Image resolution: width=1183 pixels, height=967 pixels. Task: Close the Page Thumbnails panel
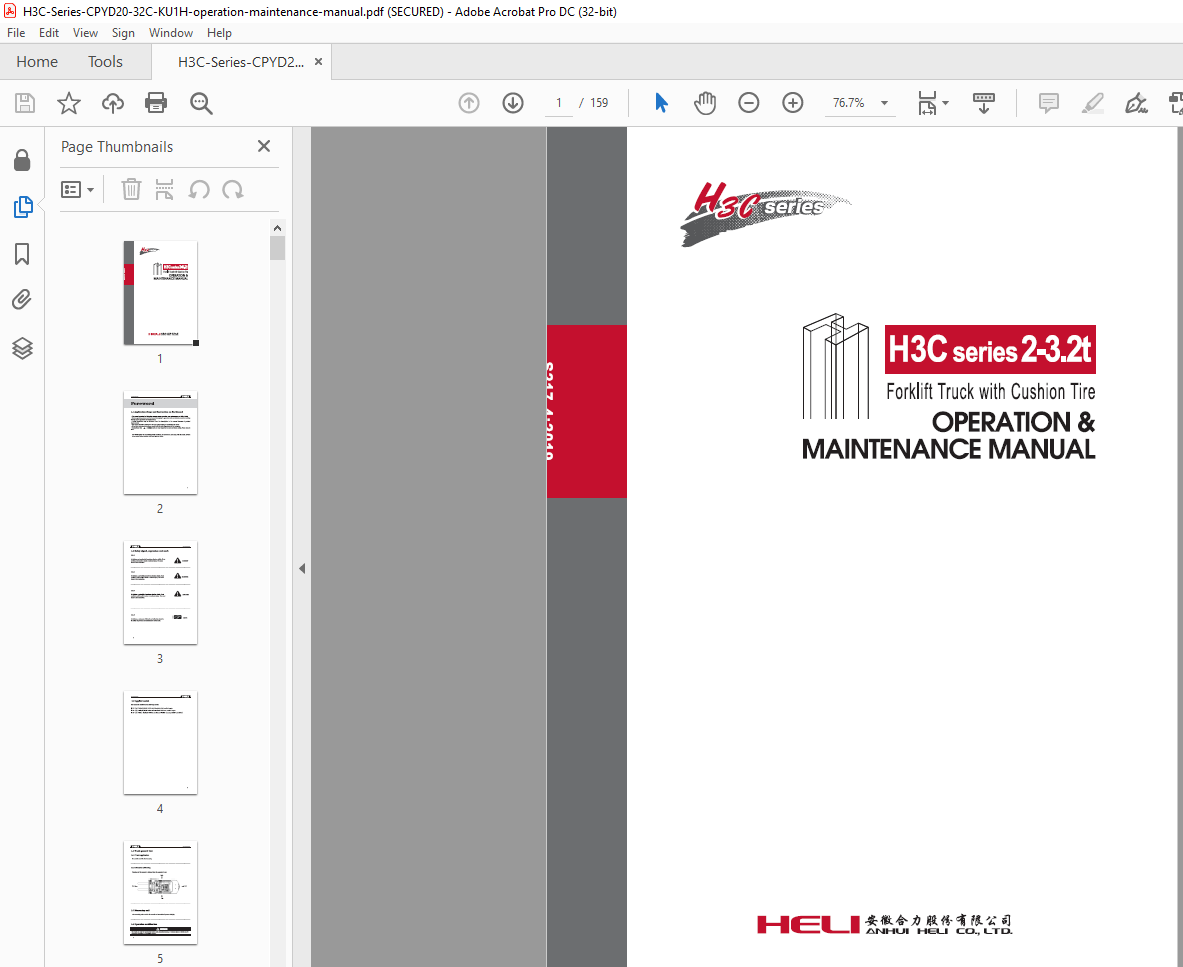[x=264, y=146]
